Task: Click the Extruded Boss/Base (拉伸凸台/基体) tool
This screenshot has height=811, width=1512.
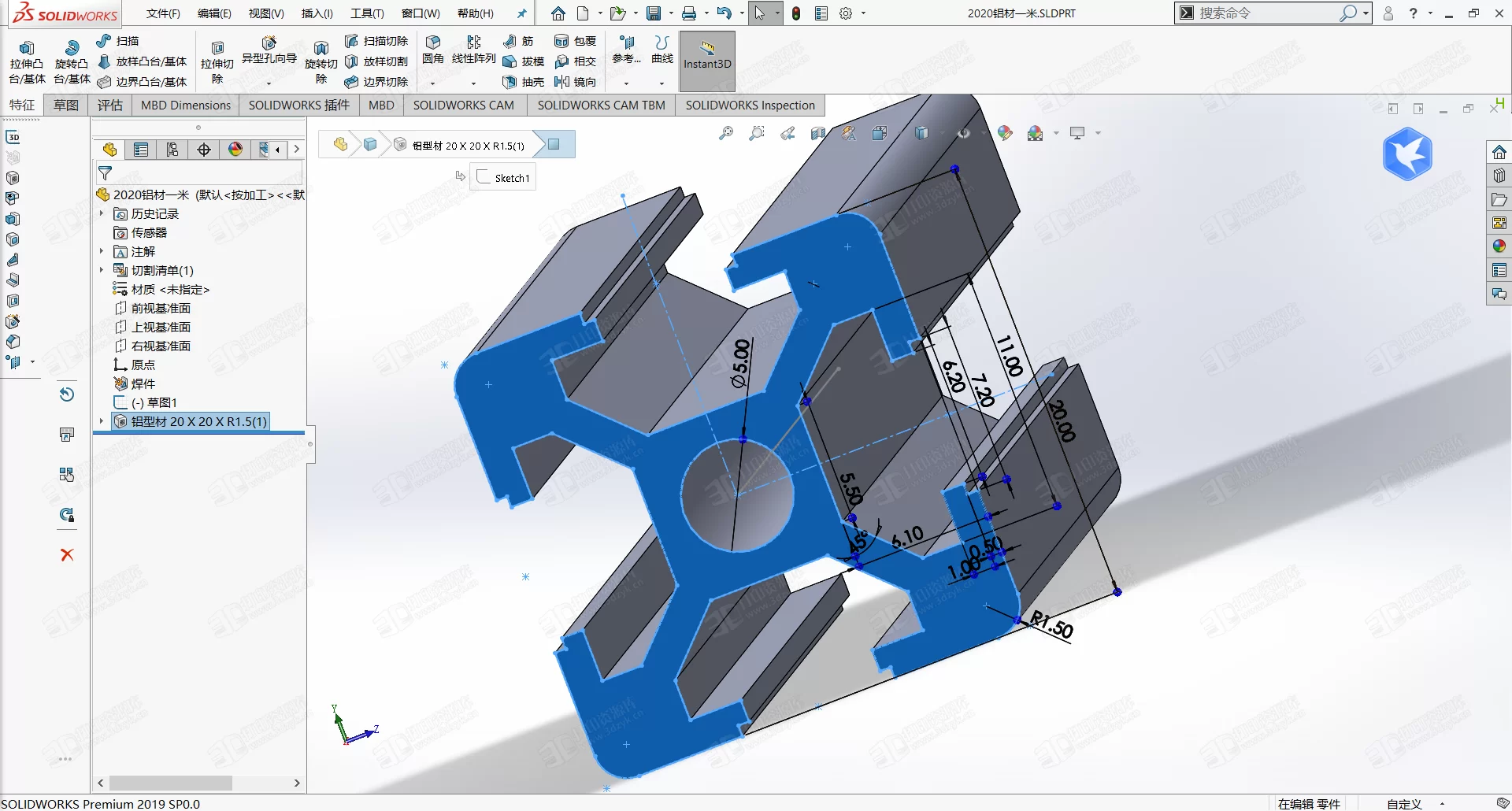Action: tap(27, 61)
